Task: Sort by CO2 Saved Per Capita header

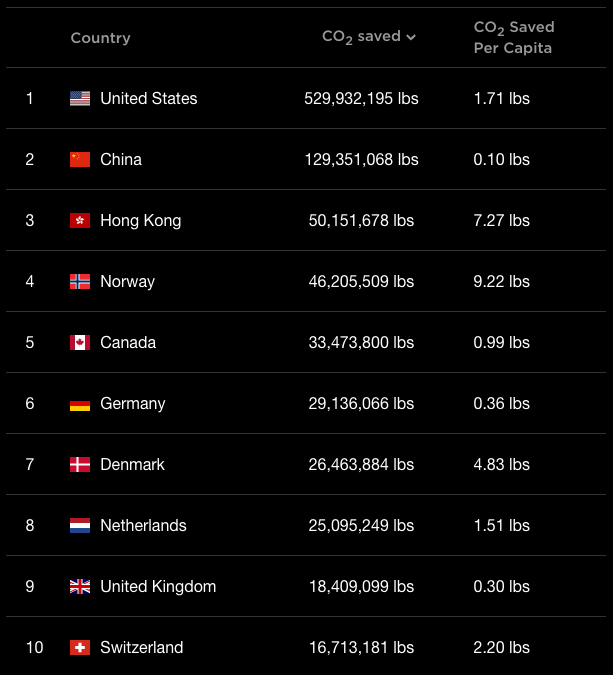Action: click(514, 37)
